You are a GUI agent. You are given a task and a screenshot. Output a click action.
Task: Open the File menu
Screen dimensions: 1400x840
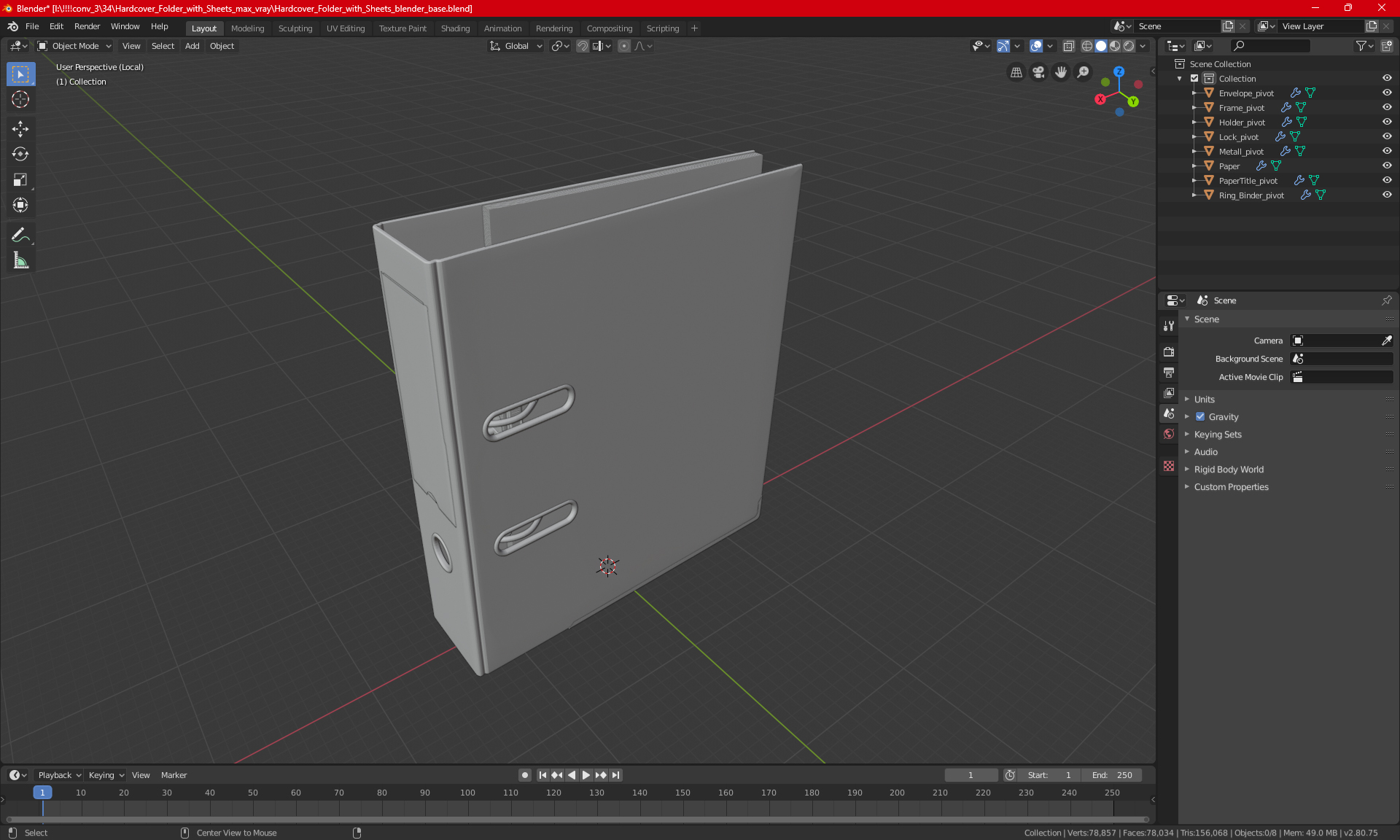click(x=32, y=26)
